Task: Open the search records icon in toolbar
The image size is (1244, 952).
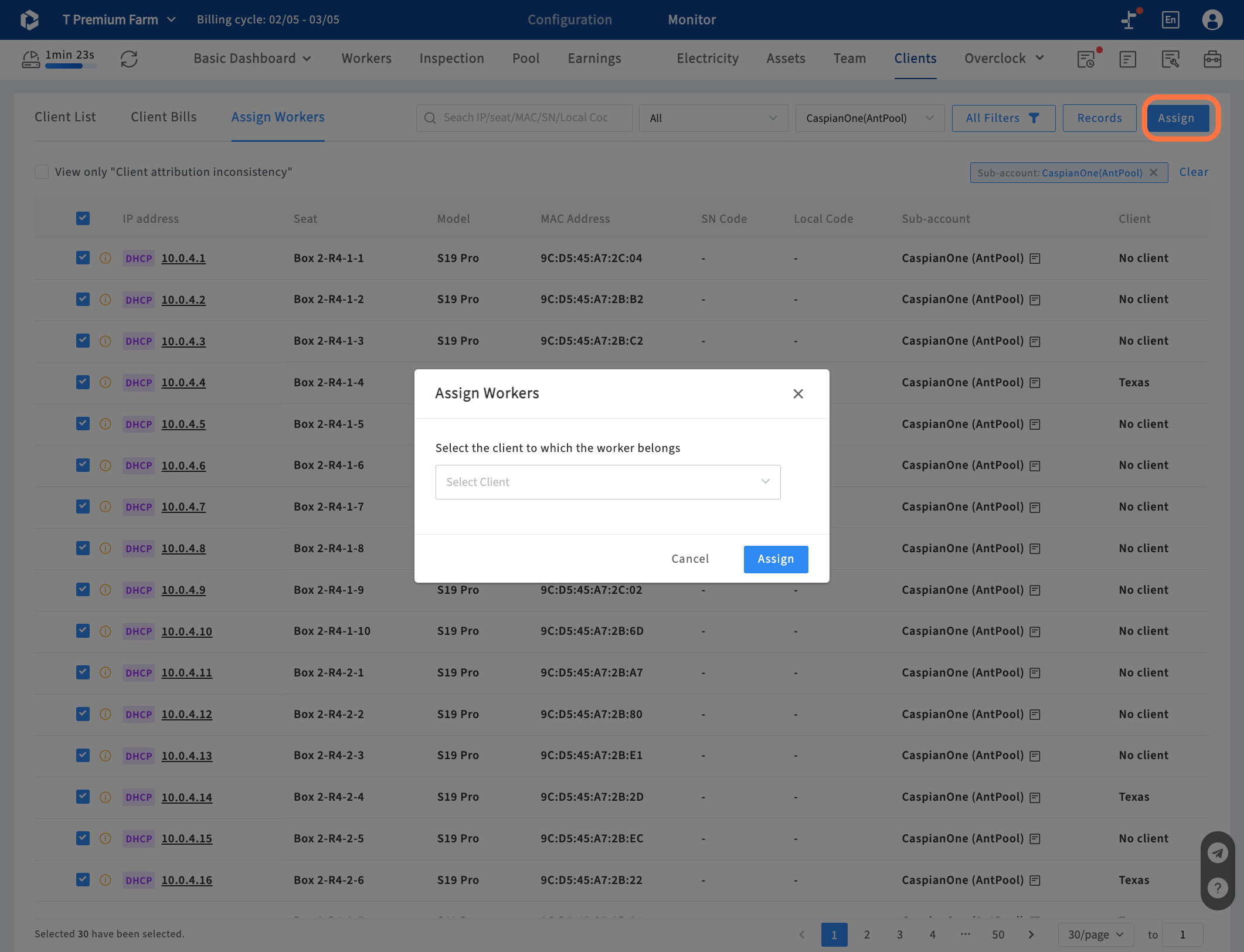Action: click(x=1170, y=59)
